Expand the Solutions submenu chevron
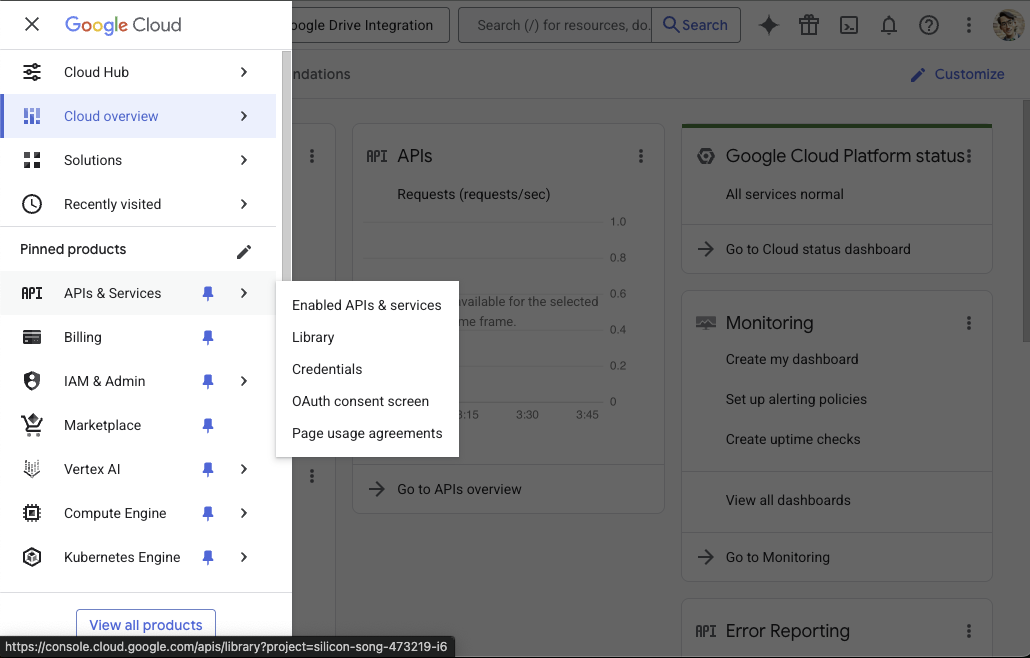1030x658 pixels. (244, 160)
